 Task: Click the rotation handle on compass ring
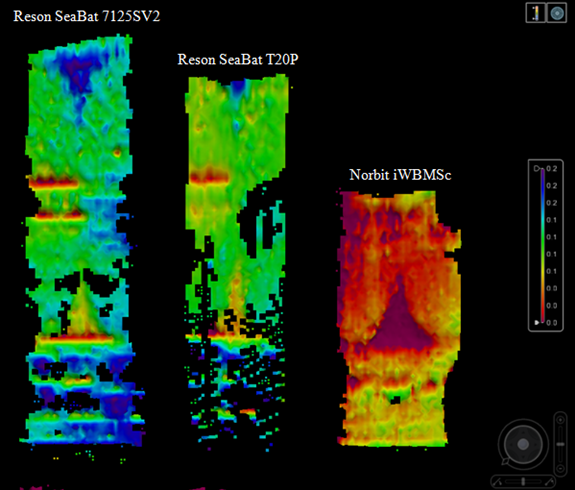pos(505,461)
